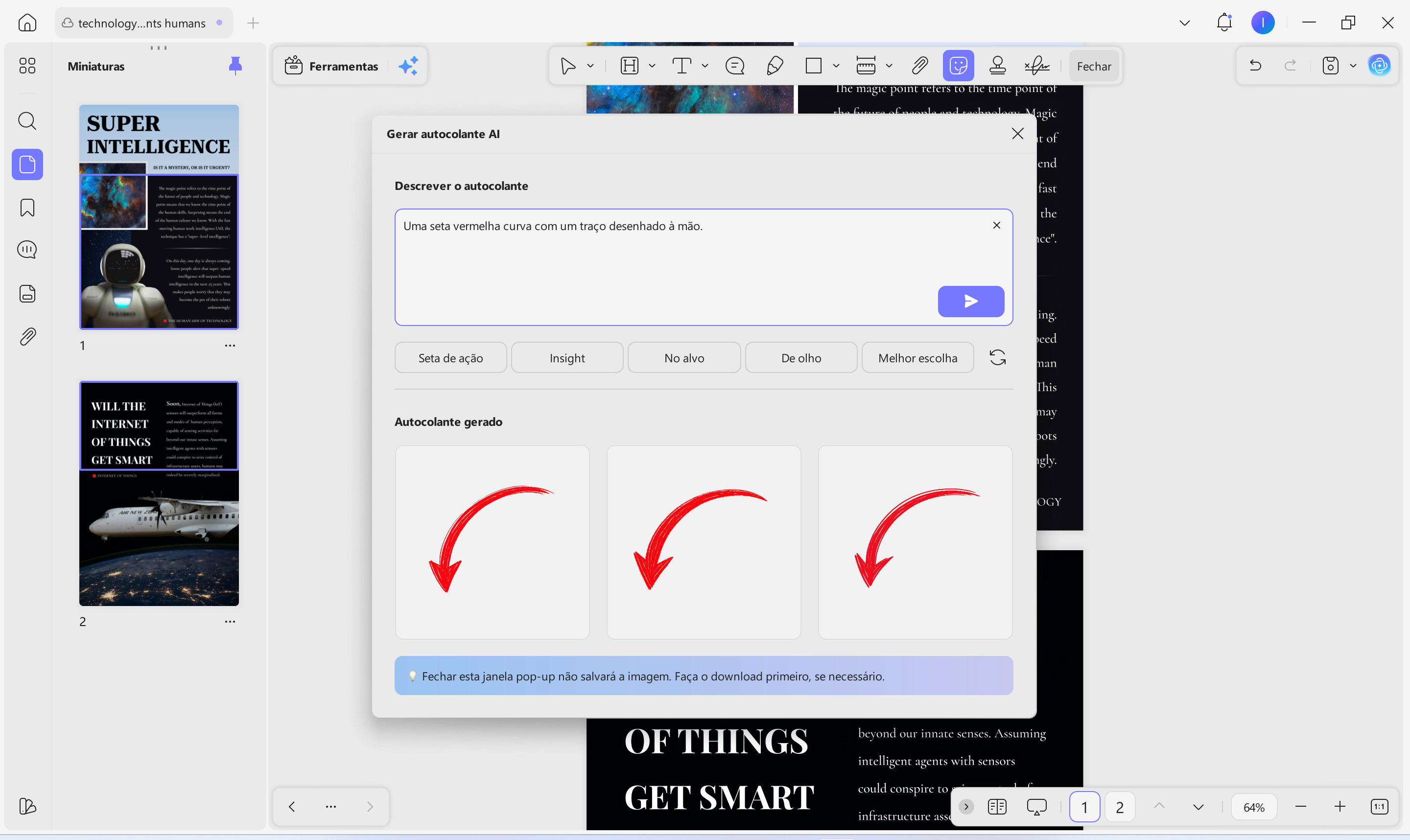The height and width of the screenshot is (840, 1410).
Task: Select the pencil drawing tool
Action: (x=775, y=66)
